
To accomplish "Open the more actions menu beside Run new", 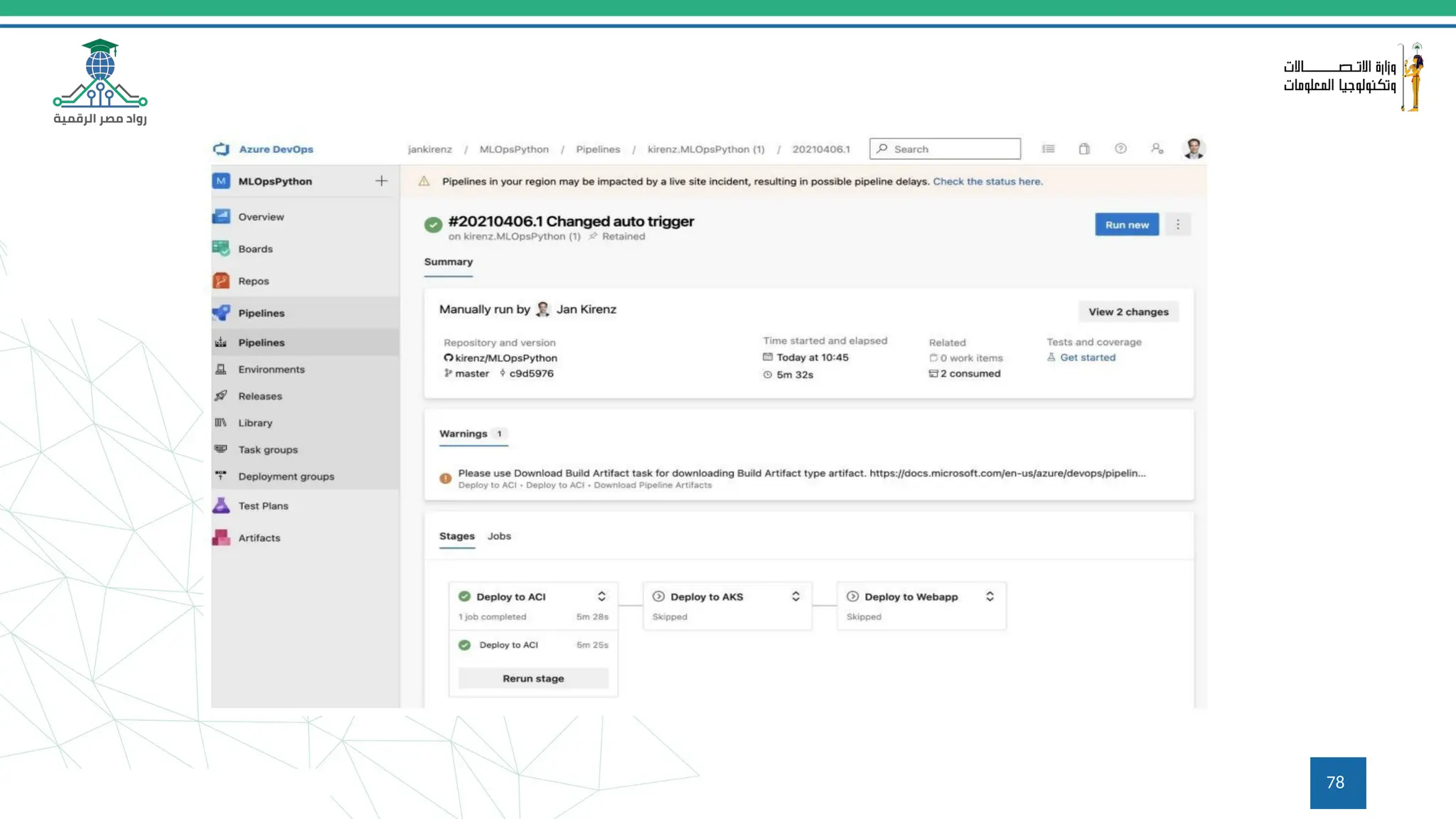I will pos(1178,225).
